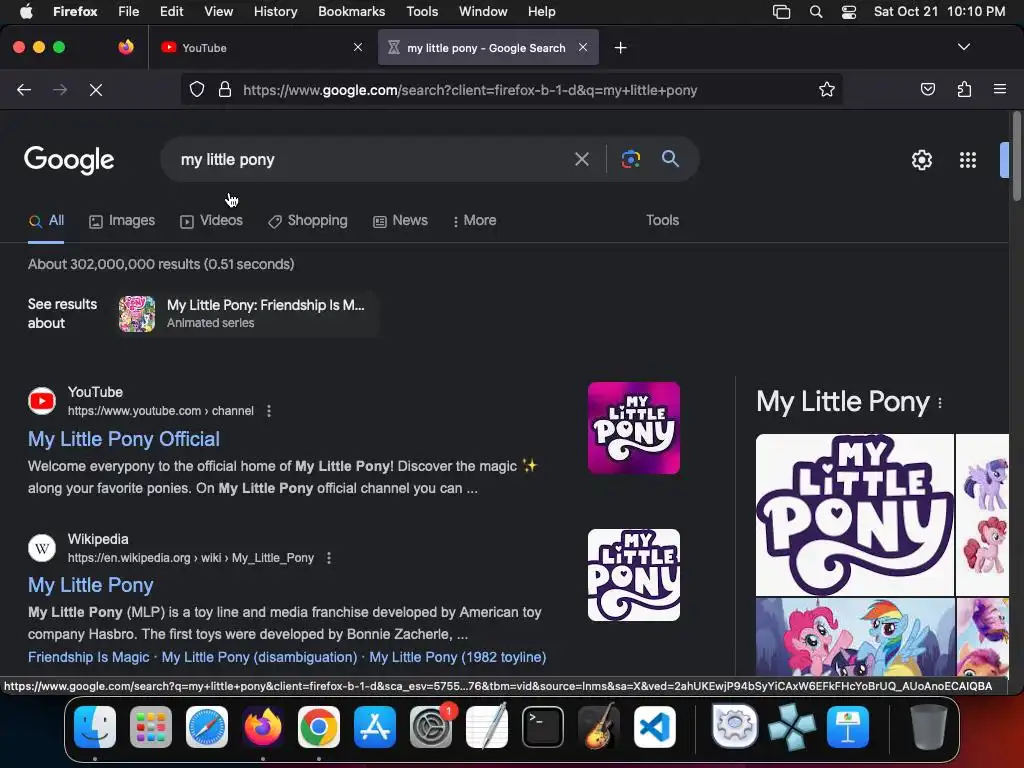This screenshot has height=768, width=1024.
Task: Select the Shopping search tab
Action: (308, 221)
